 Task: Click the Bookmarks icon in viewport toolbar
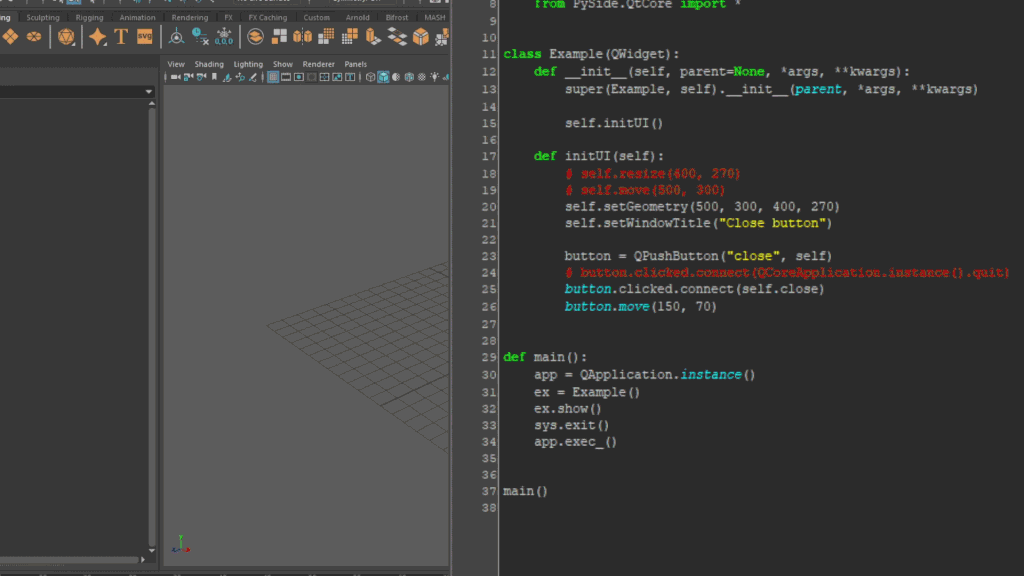pos(213,77)
